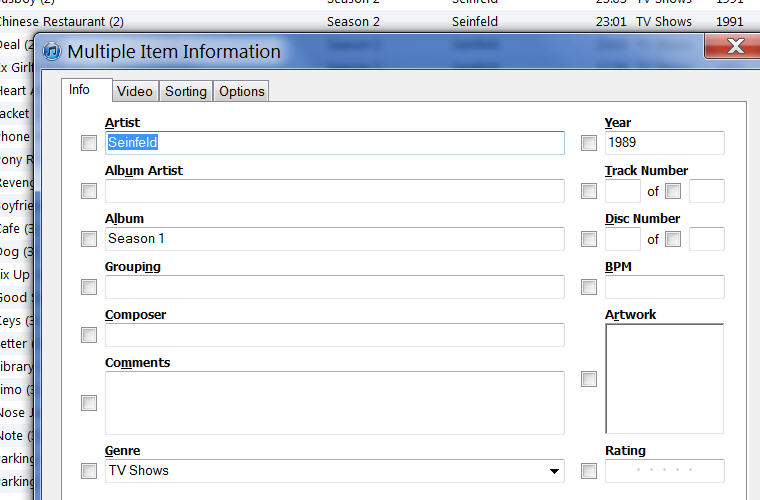Click the empty Artwork well

(x=664, y=379)
